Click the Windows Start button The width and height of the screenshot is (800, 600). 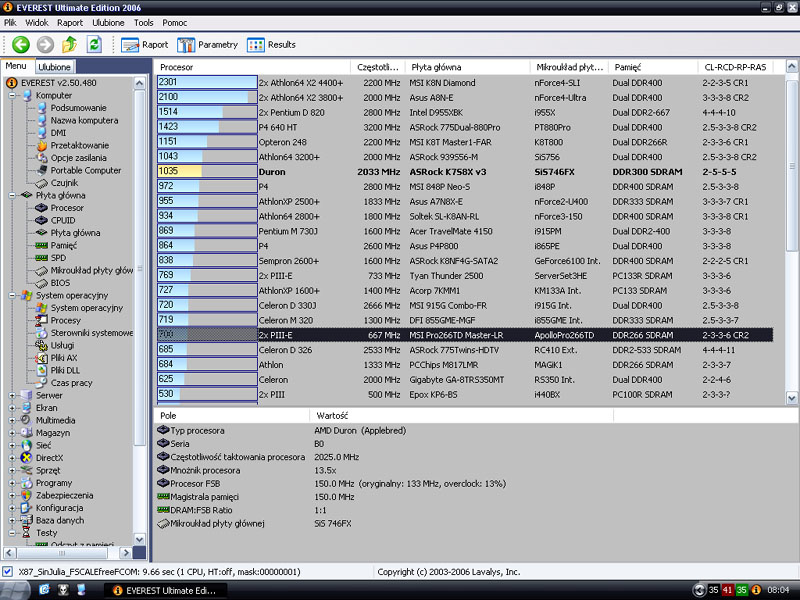[x=14, y=590]
